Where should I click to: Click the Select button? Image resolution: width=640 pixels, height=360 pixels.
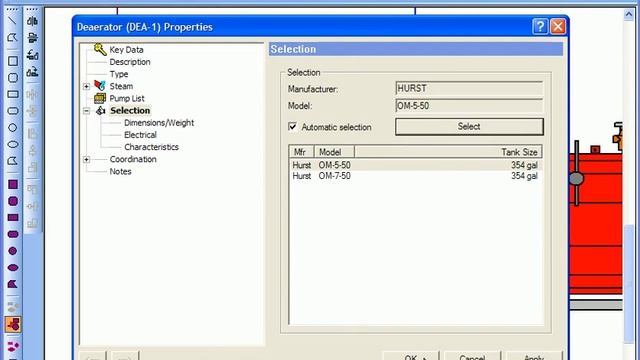pyautogui.click(x=469, y=127)
